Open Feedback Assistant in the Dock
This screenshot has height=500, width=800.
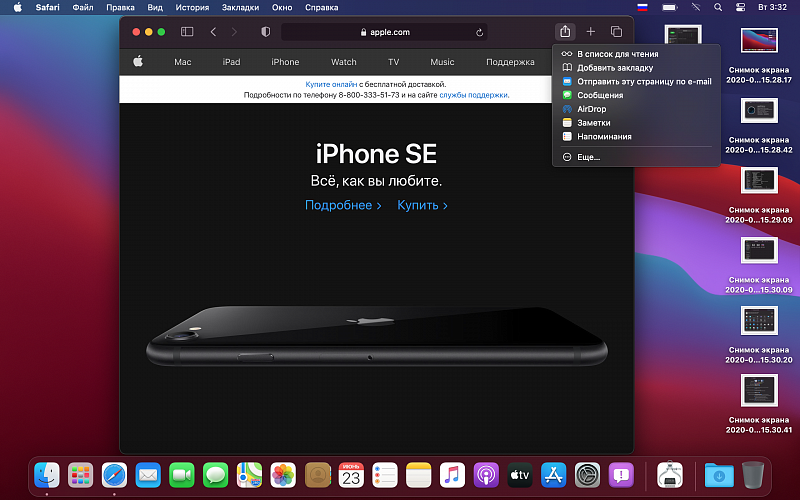(x=621, y=476)
